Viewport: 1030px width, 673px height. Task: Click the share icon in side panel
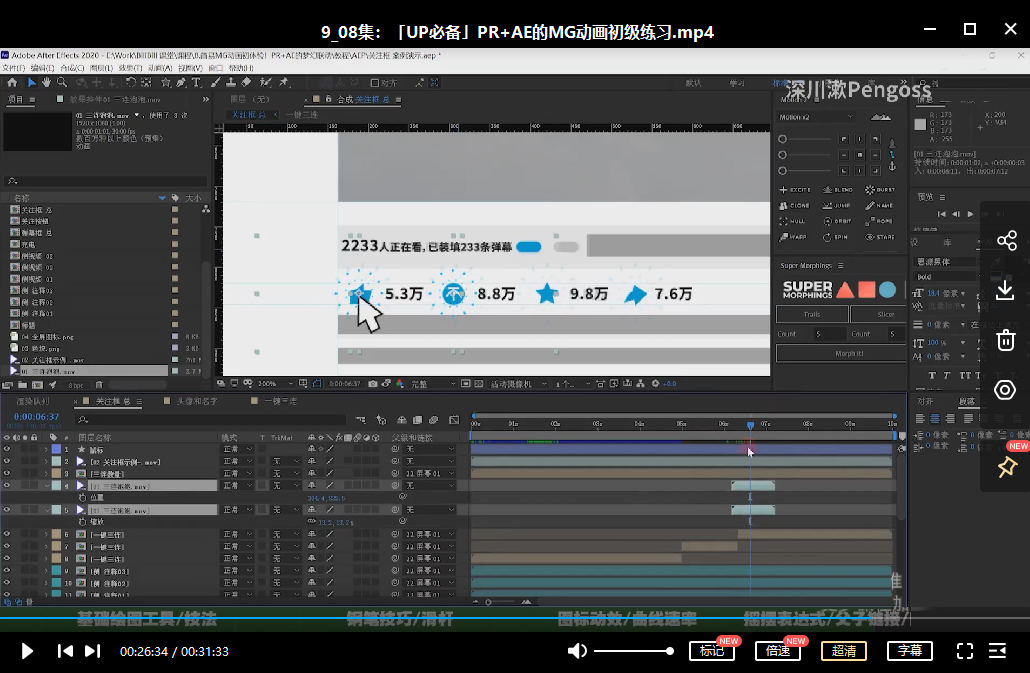(x=1006, y=240)
